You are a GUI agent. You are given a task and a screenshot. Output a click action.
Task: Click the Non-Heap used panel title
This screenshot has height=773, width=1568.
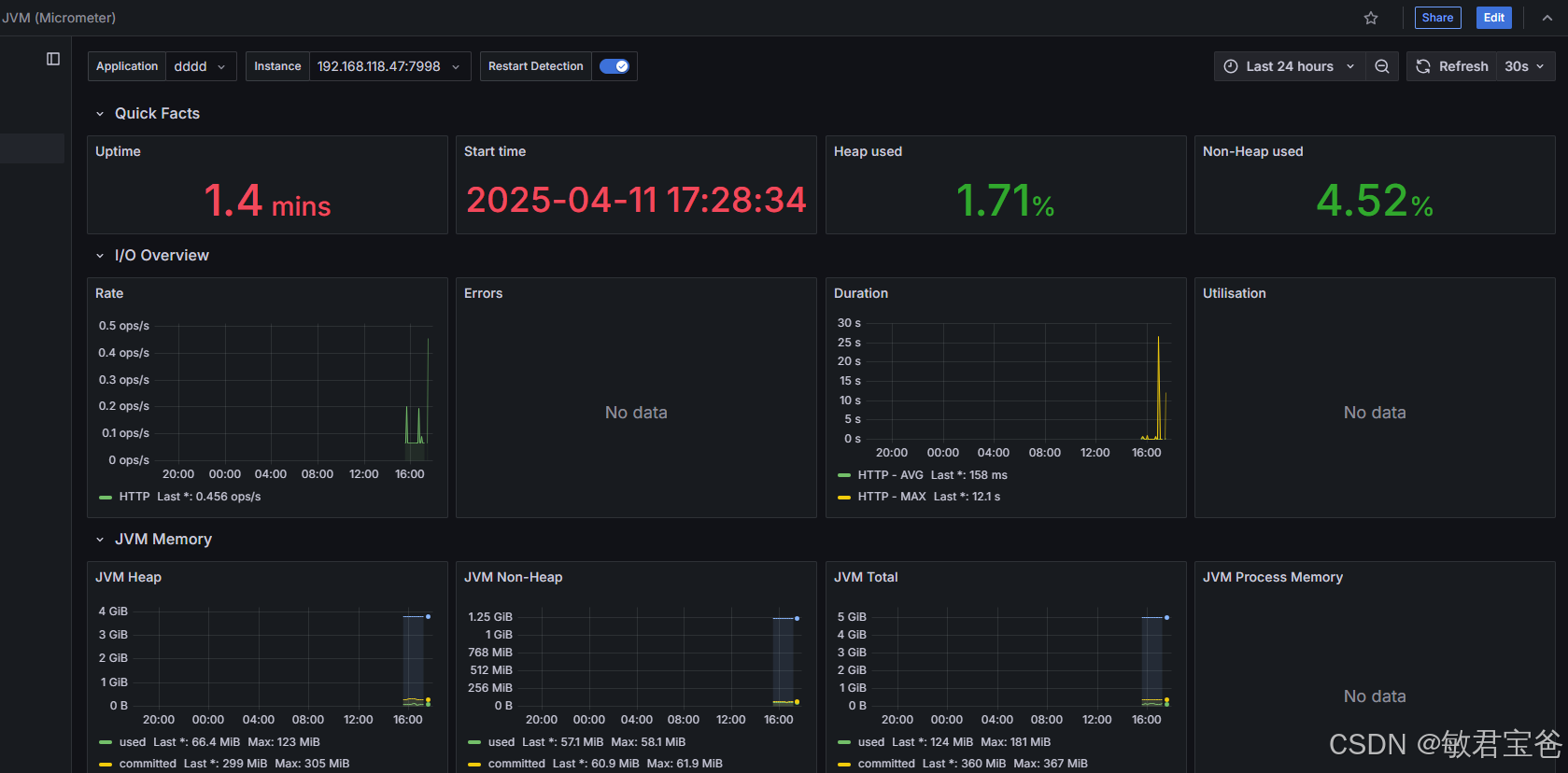1252,151
